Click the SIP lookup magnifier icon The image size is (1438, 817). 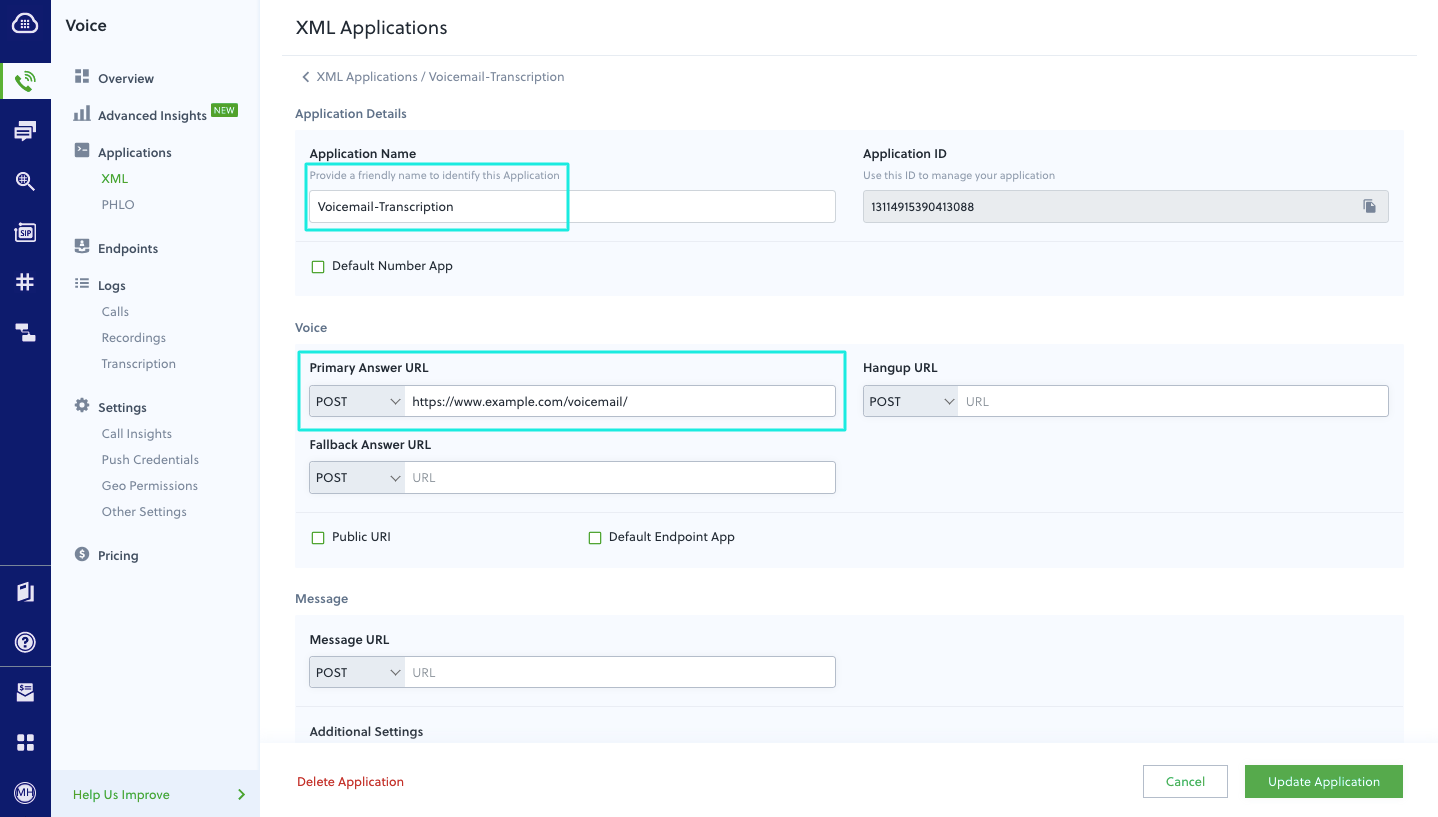(25, 181)
